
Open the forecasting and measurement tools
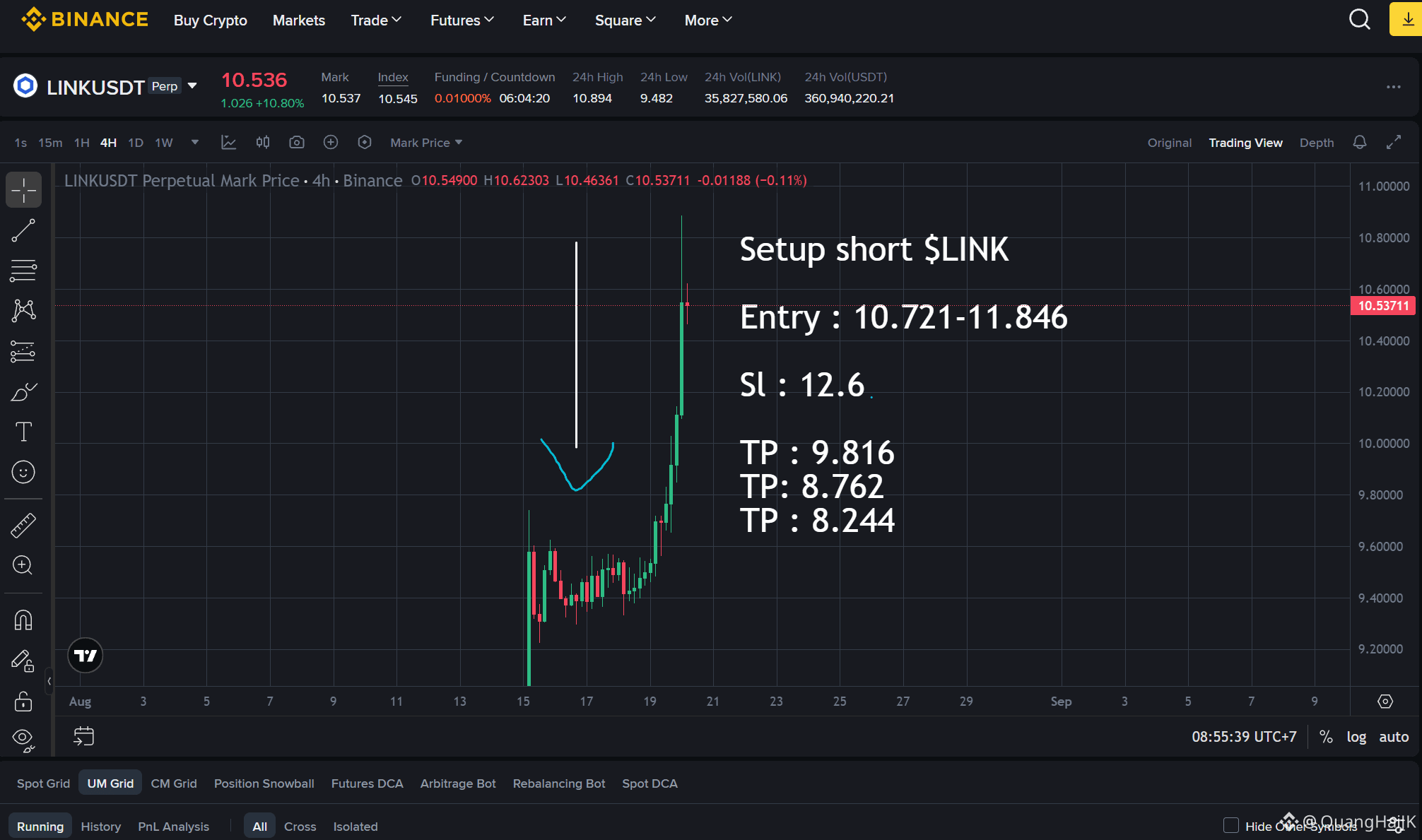pos(23,351)
